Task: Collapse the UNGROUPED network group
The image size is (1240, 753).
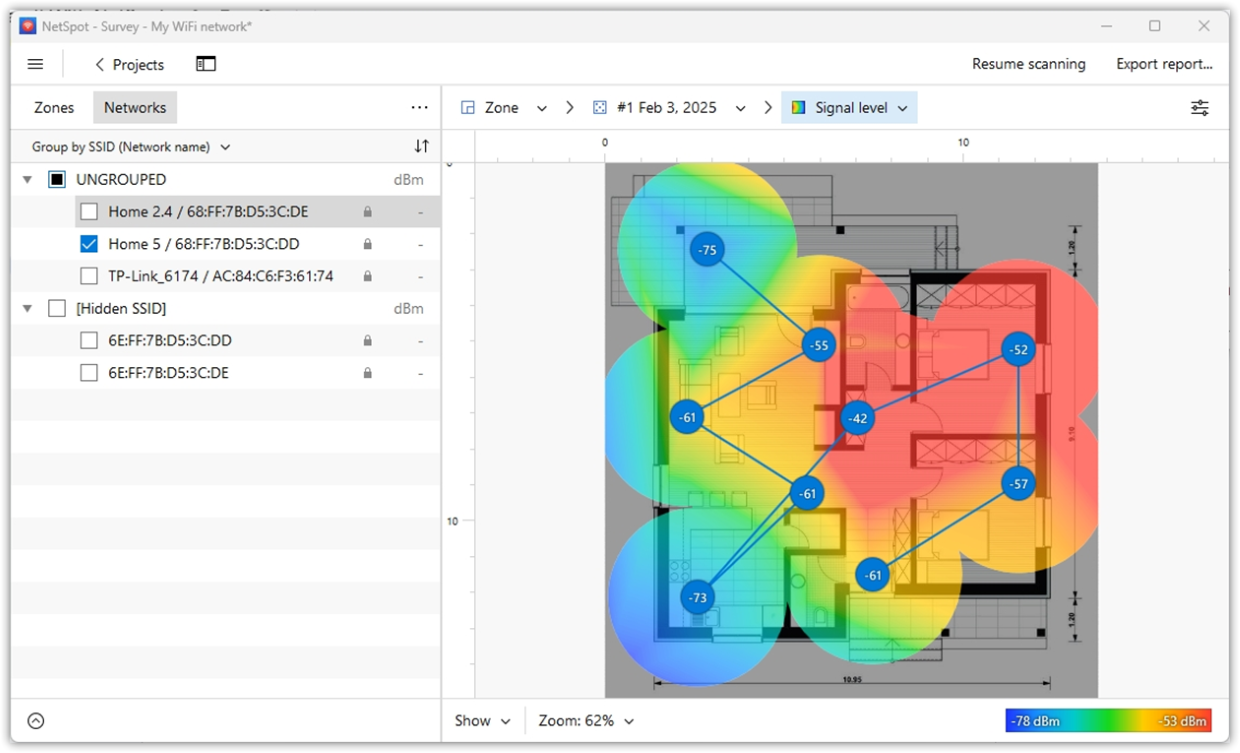Action: [28, 180]
